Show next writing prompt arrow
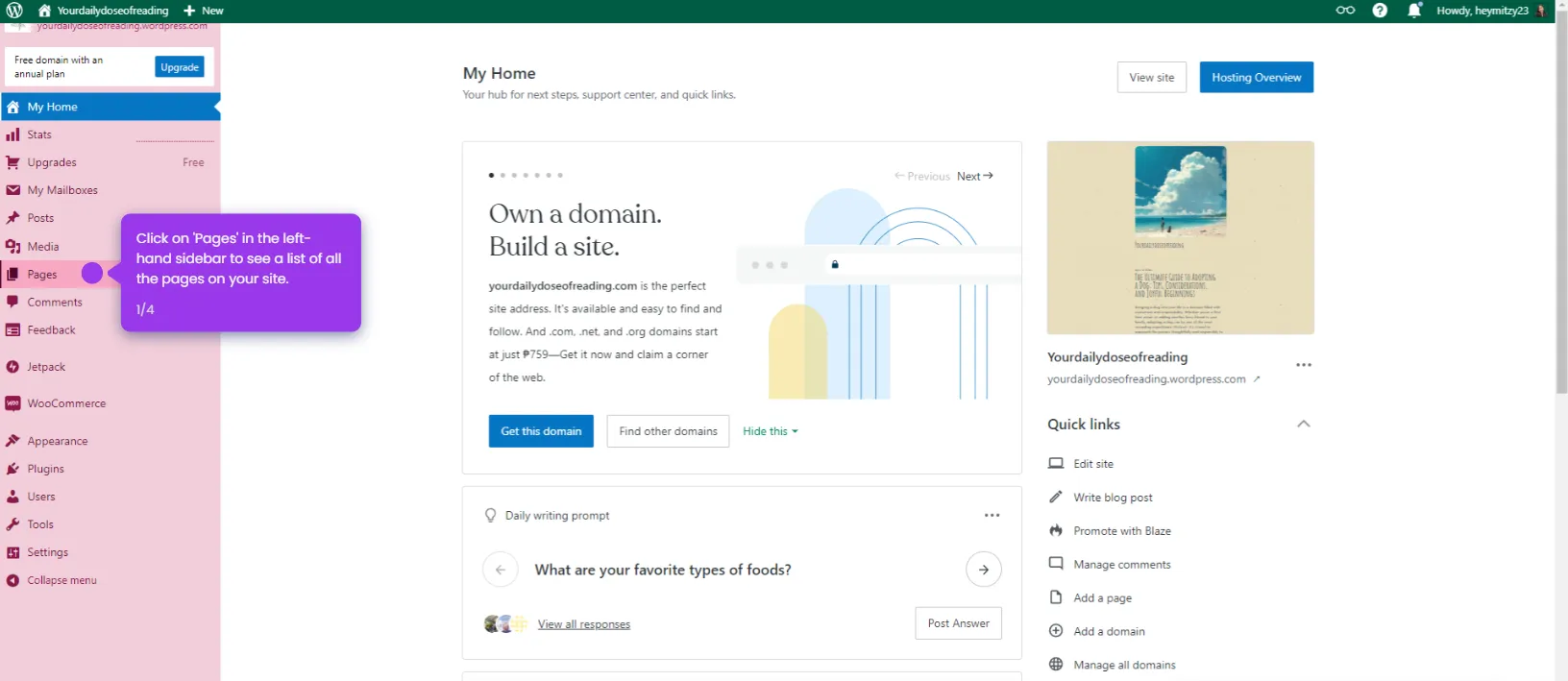 coord(984,570)
